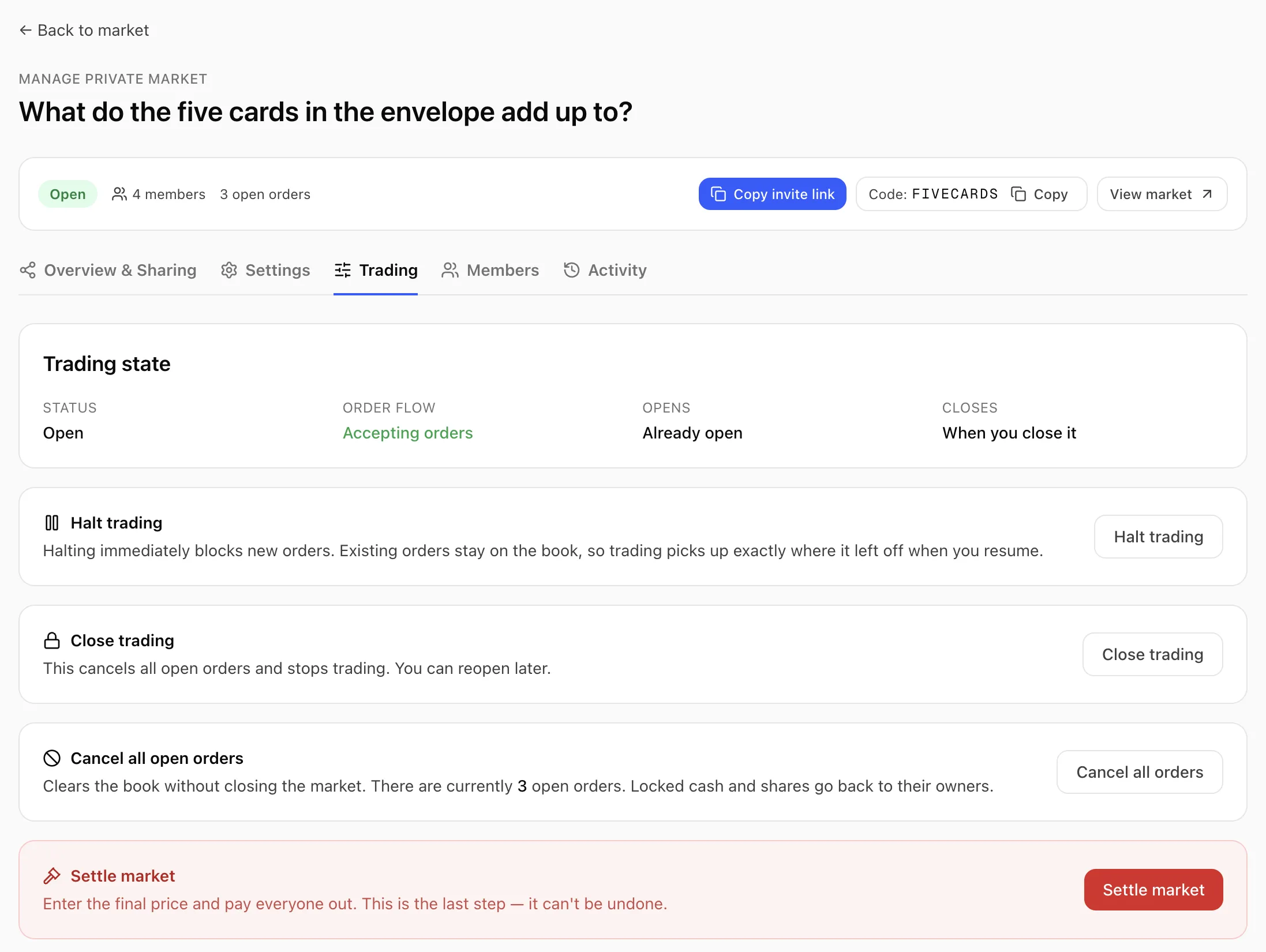The height and width of the screenshot is (952, 1266).
Task: Switch to Members tab
Action: coord(490,270)
